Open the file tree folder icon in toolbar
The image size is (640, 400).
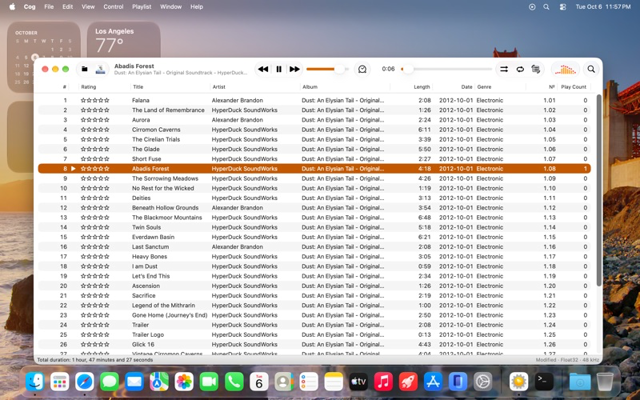pos(84,69)
